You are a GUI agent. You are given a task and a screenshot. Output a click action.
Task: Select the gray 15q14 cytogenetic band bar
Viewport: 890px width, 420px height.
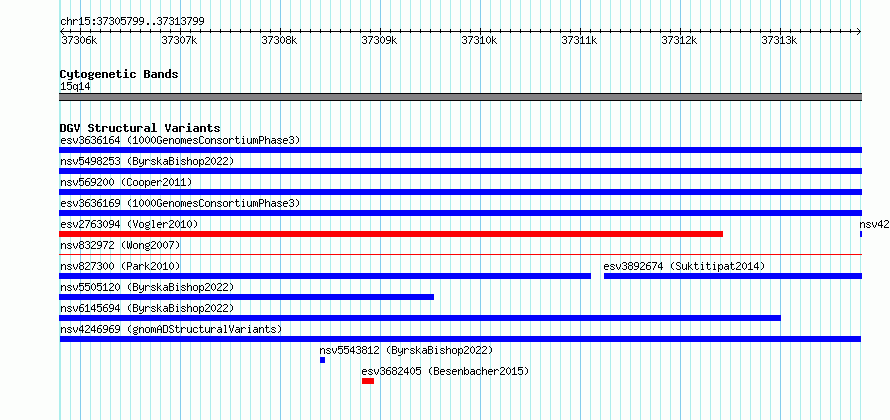click(460, 97)
